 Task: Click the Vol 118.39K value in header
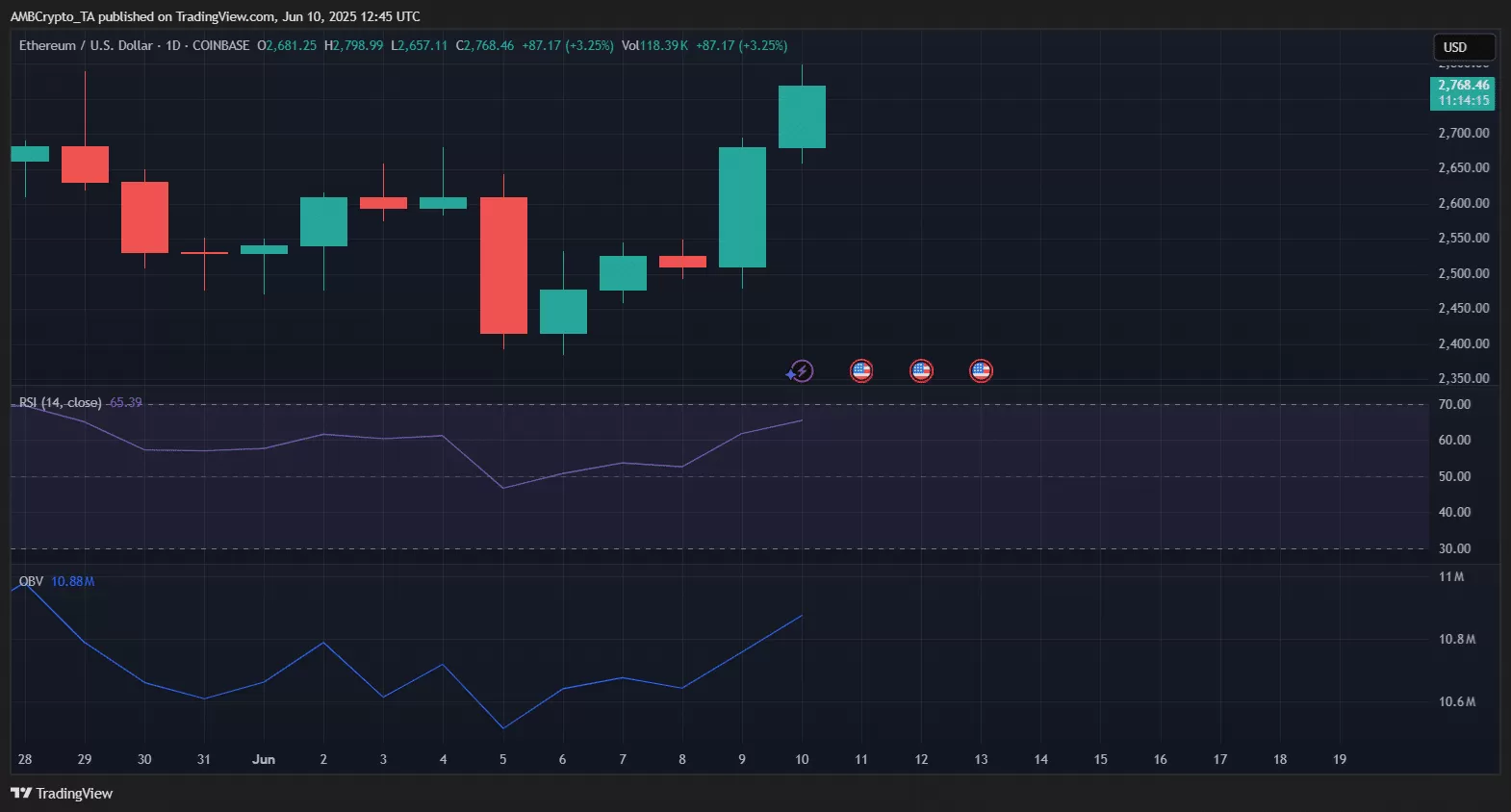[654, 45]
